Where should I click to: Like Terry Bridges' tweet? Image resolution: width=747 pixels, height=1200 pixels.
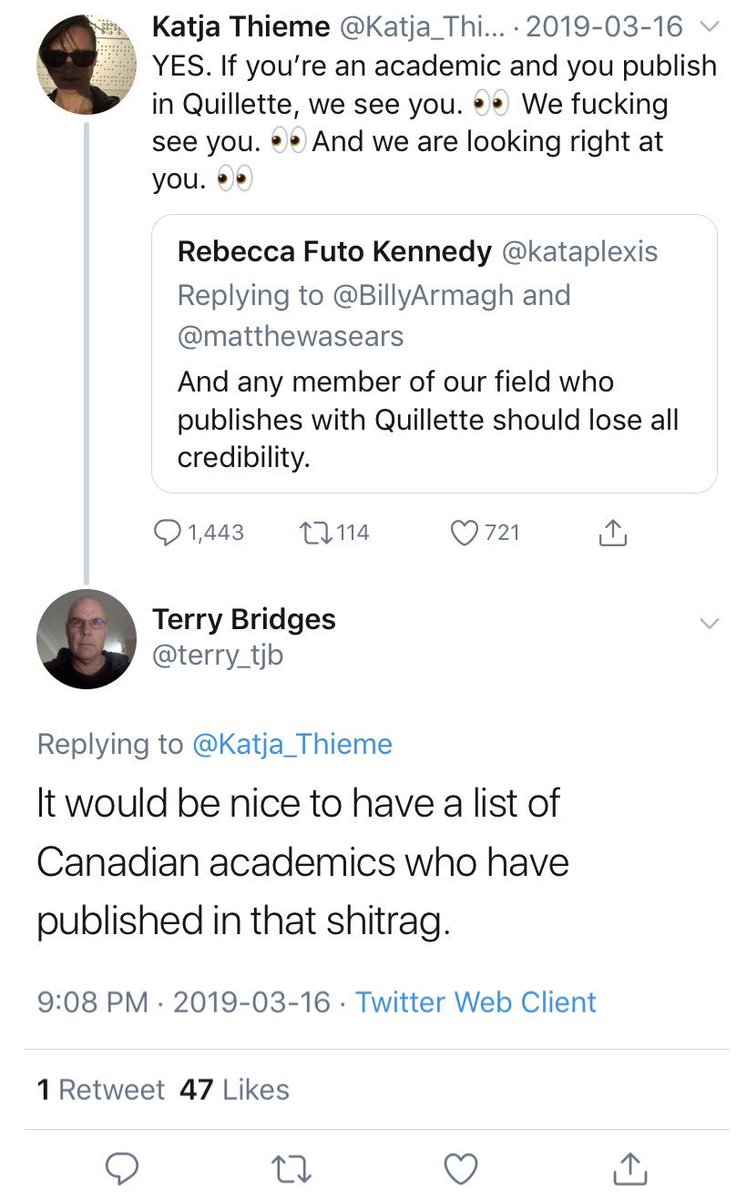[x=460, y=1167]
